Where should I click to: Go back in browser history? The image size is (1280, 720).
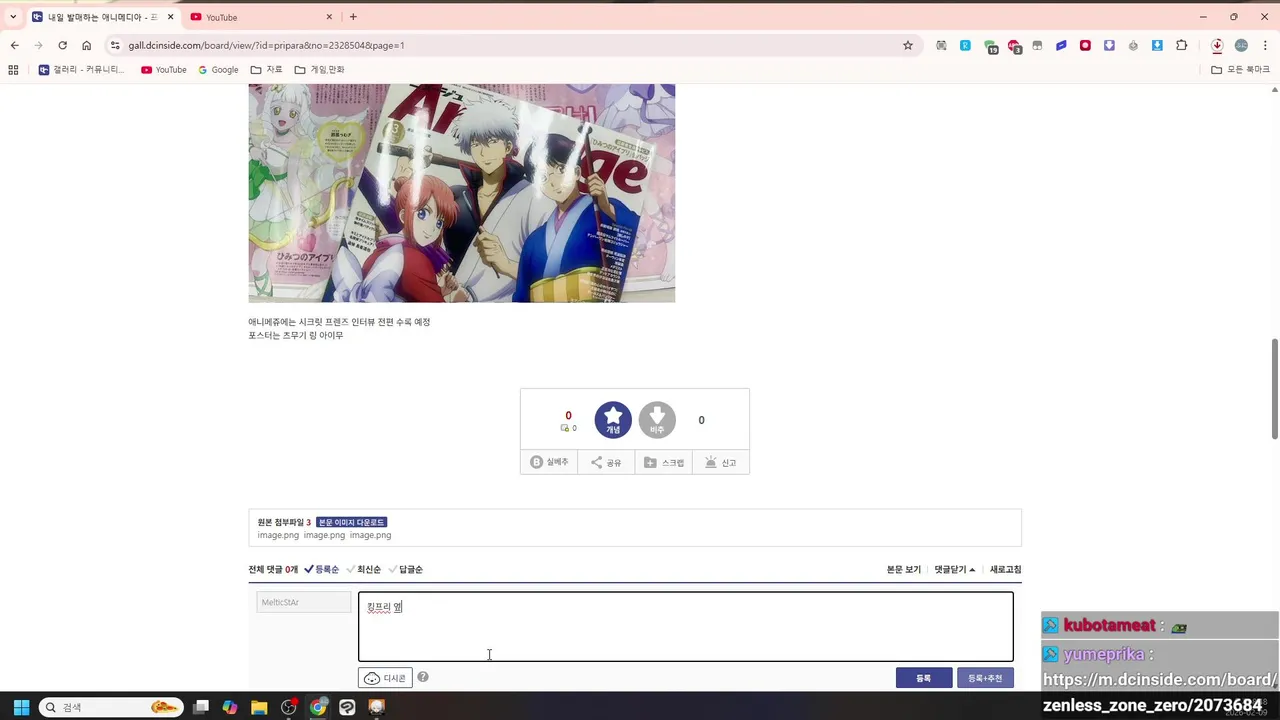click(14, 45)
